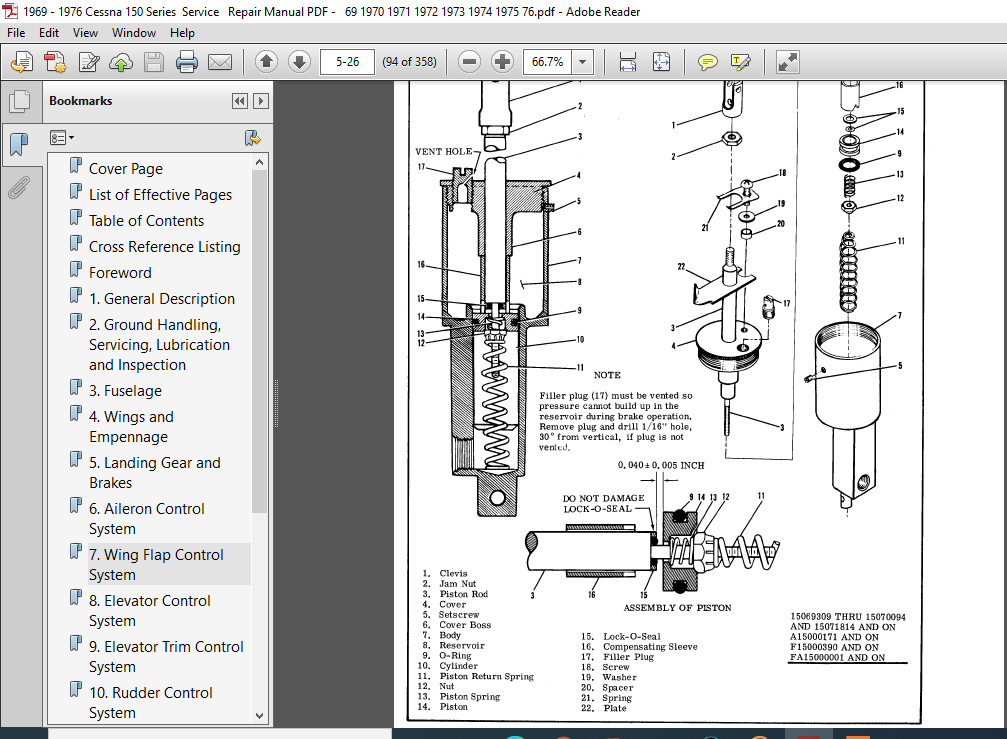
Task: Open the Cross Reference Listing bookmark
Action: (x=165, y=247)
